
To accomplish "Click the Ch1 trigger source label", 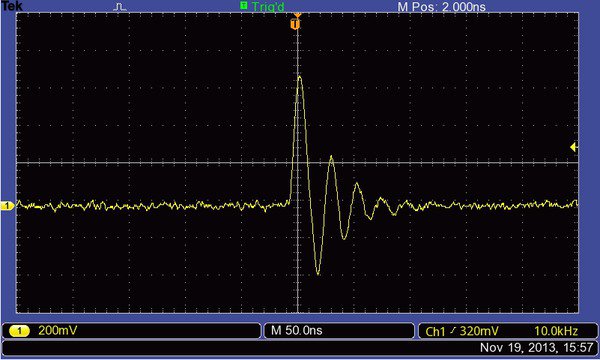I will pyautogui.click(x=435, y=331).
